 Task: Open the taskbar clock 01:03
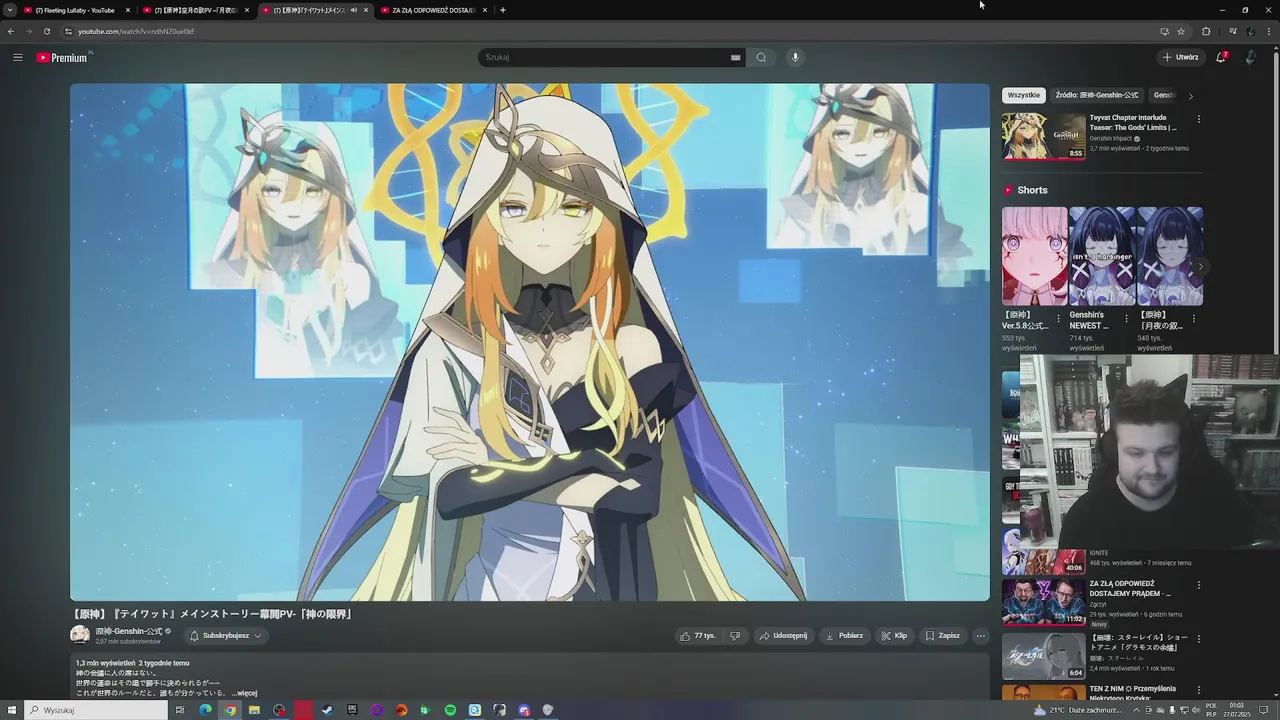[x=1237, y=710]
